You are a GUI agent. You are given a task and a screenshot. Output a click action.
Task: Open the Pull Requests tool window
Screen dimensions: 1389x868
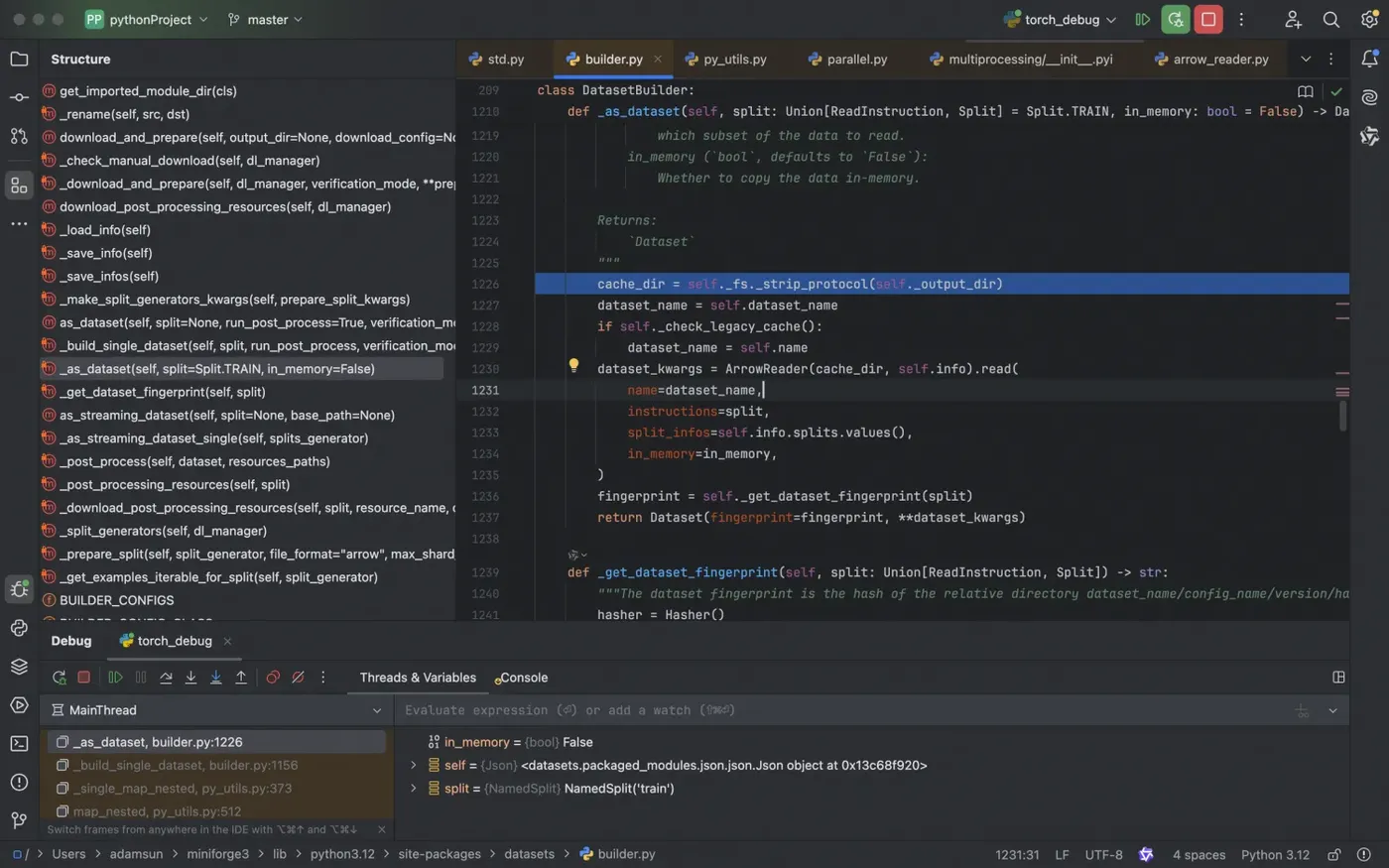tap(19, 136)
